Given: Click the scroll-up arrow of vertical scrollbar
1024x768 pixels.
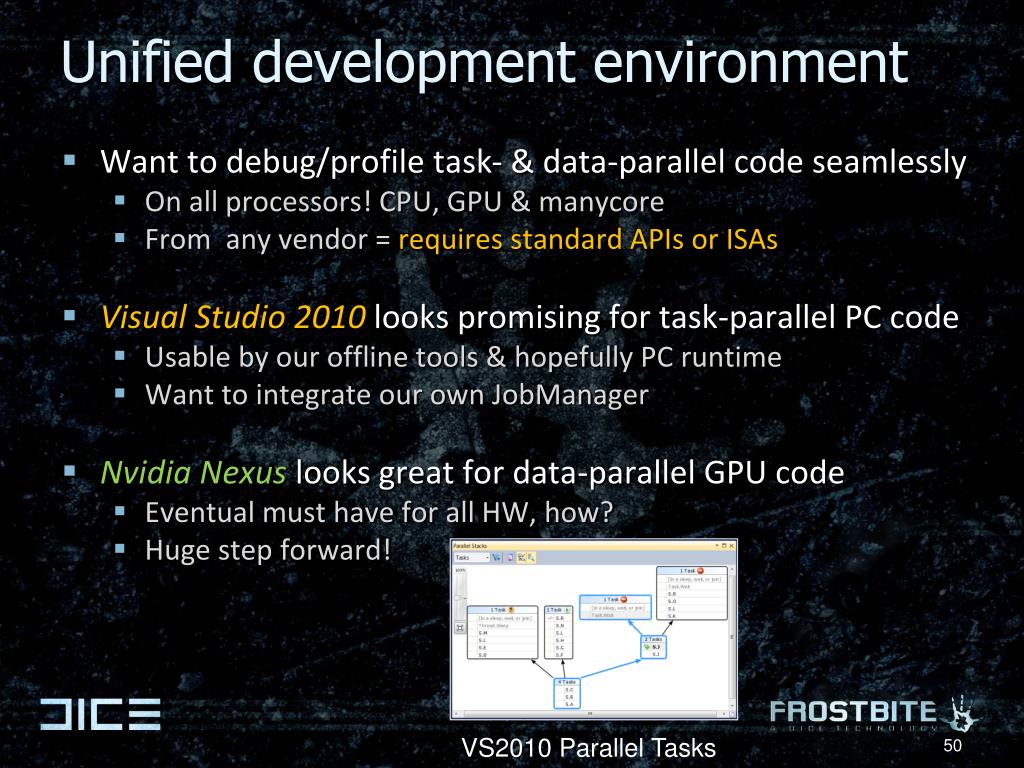Looking at the screenshot, I should click(x=732, y=569).
